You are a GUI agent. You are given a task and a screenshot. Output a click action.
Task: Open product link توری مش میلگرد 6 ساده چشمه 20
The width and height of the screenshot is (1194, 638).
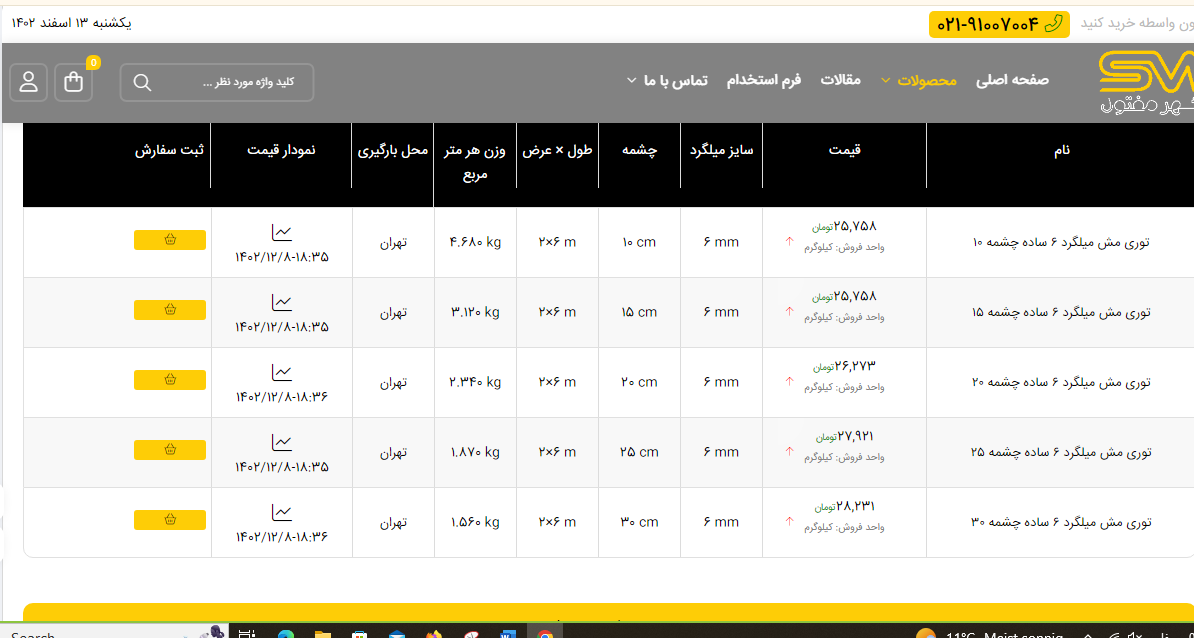(x=1061, y=382)
